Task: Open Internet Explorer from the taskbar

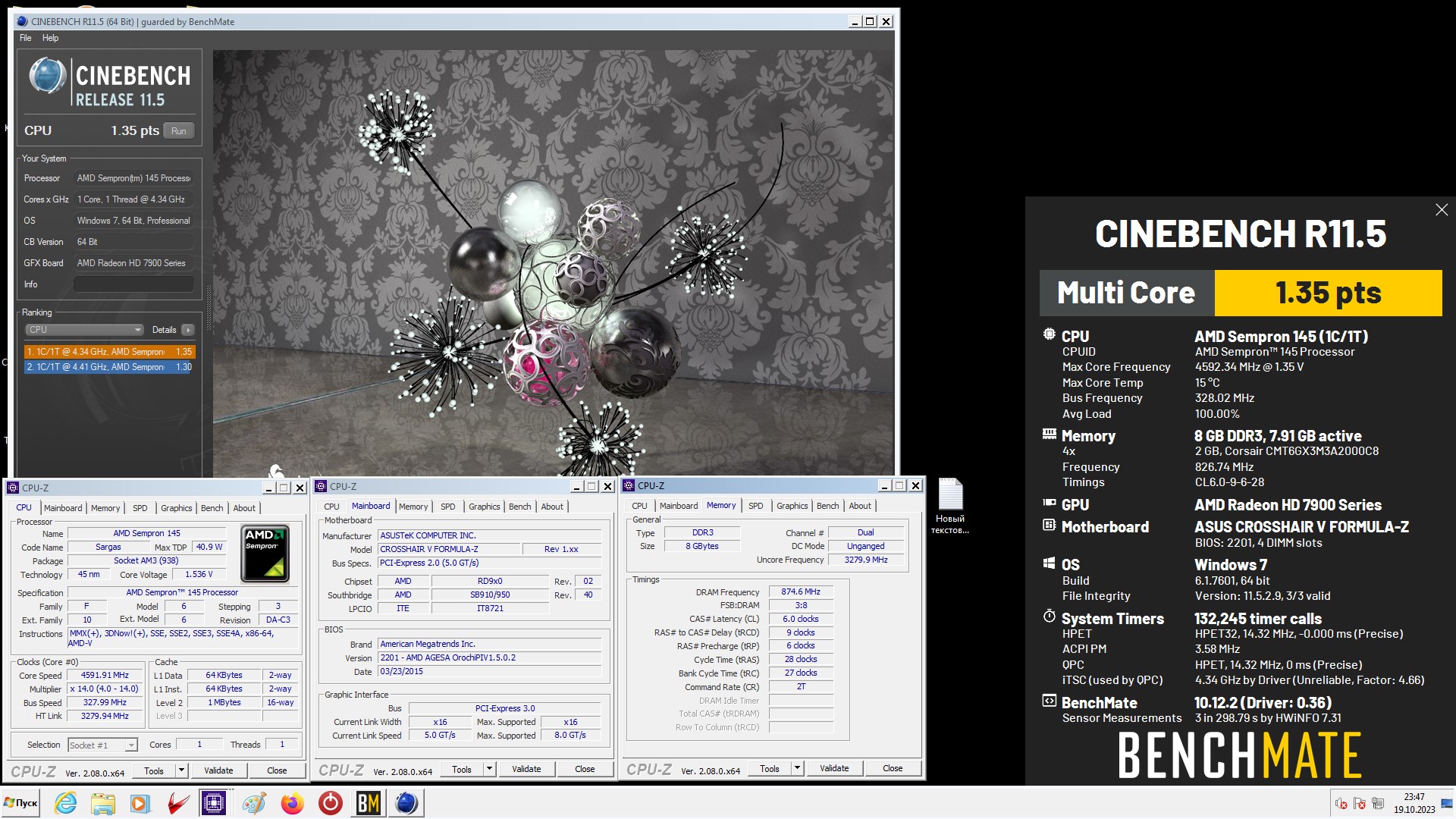Action: pyautogui.click(x=66, y=803)
